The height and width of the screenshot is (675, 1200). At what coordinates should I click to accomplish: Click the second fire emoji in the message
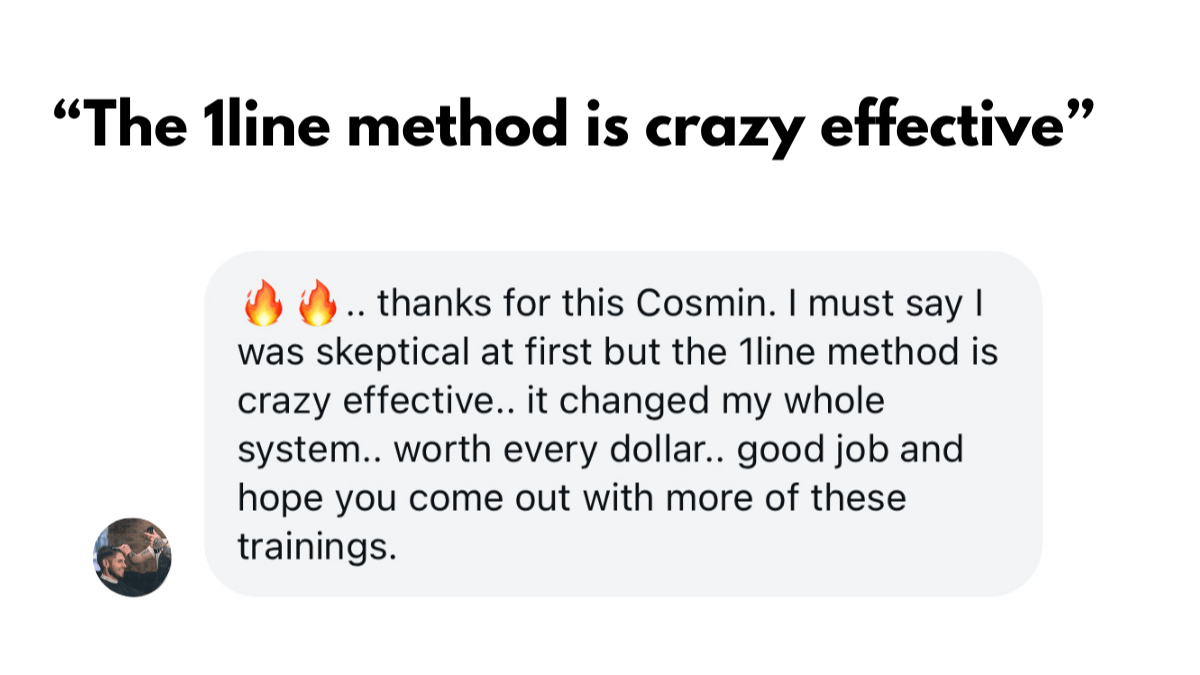(317, 304)
